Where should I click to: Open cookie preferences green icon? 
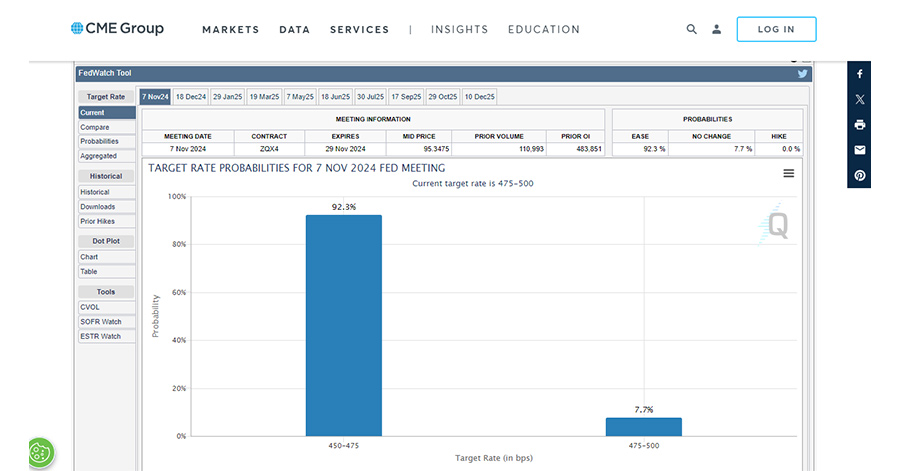(40, 453)
